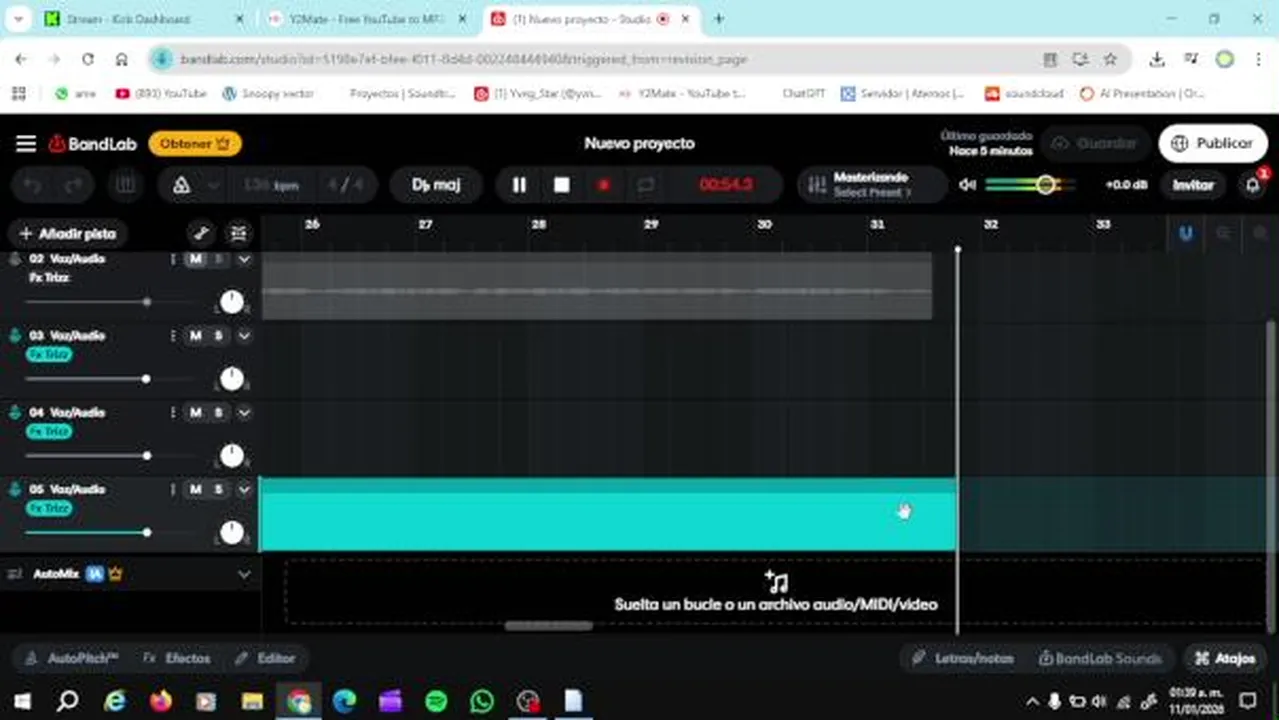Click the zoom-in magnifier icon at far right
The height and width of the screenshot is (720, 1279).
click(x=1260, y=234)
